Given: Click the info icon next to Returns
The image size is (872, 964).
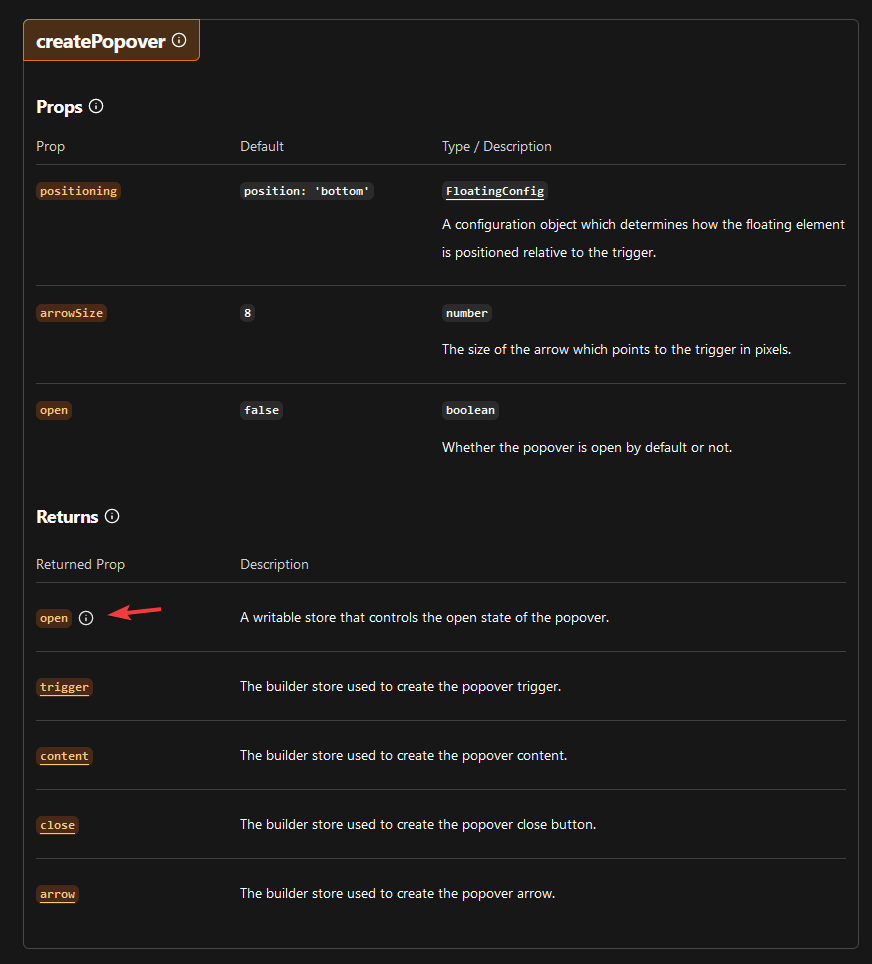Looking at the screenshot, I should click(112, 516).
